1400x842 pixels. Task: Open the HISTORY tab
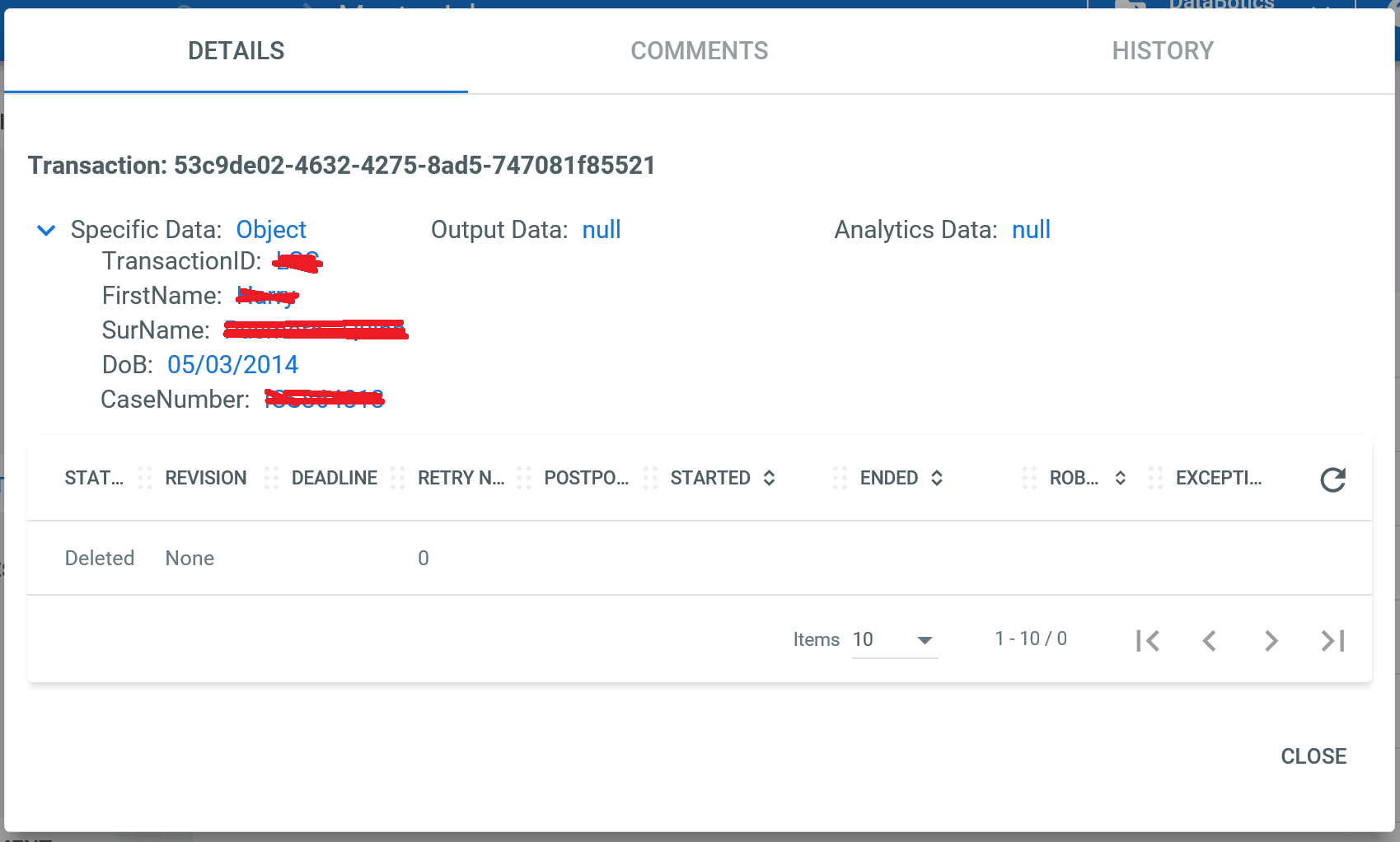tap(1163, 50)
